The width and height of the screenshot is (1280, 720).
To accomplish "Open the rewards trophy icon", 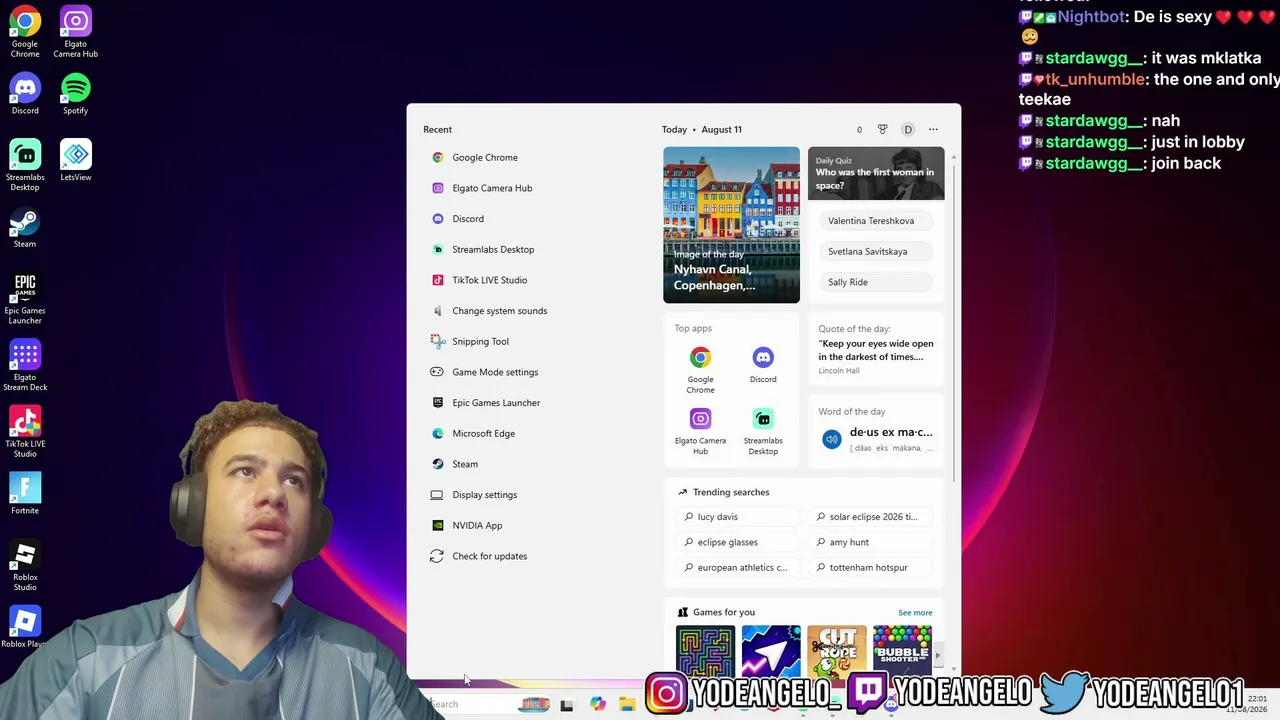I will tap(882, 129).
